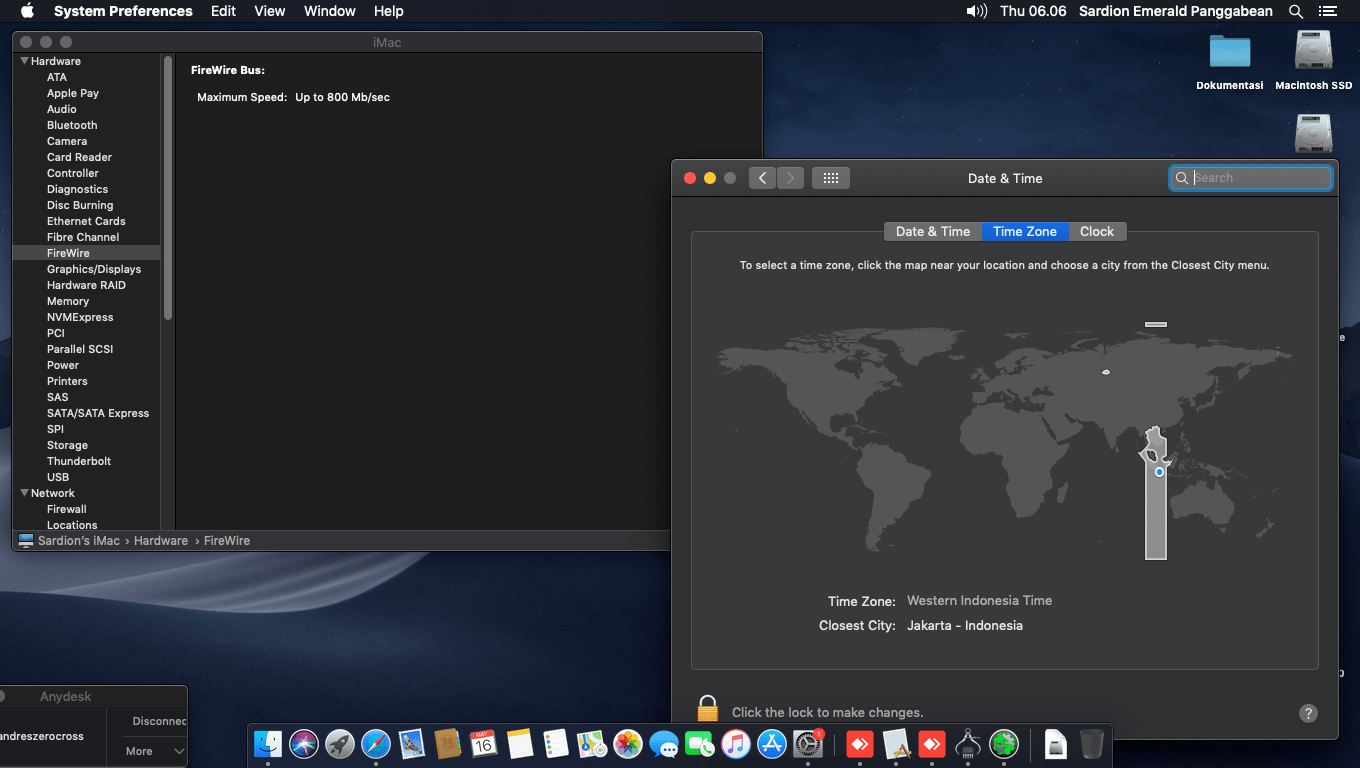
Task: Click the clock showing Thu 06.06
Action: 1033,11
